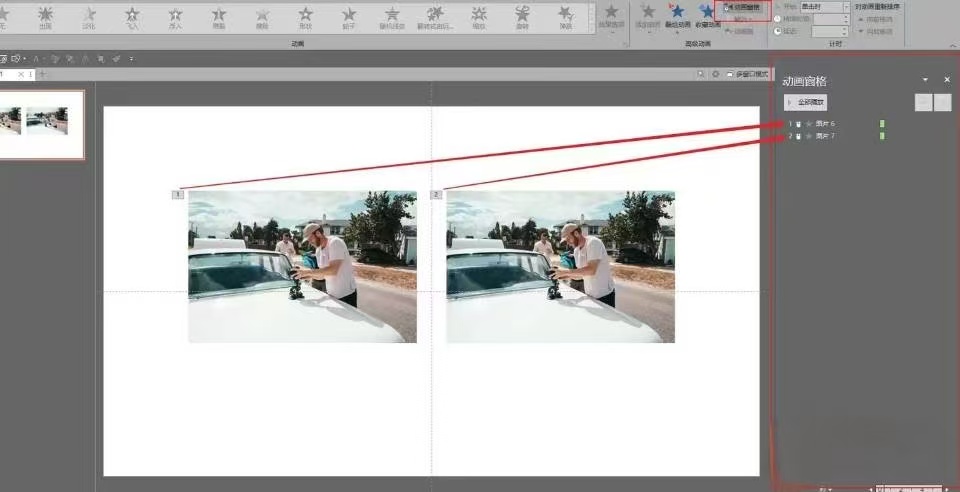
Task: Toggle the 动画窗格 animation pane button
Action: coord(742,8)
